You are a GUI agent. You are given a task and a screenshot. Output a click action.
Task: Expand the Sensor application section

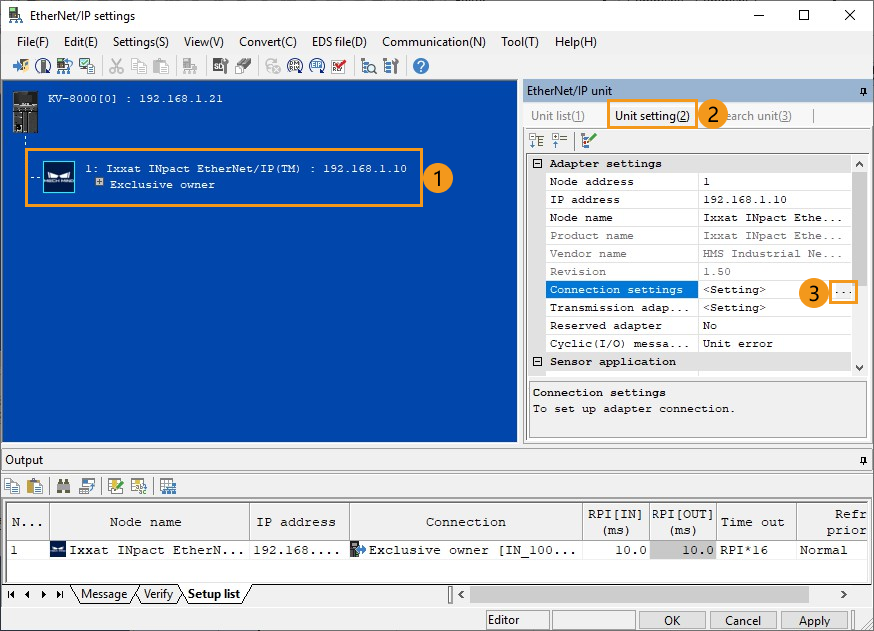[537, 361]
